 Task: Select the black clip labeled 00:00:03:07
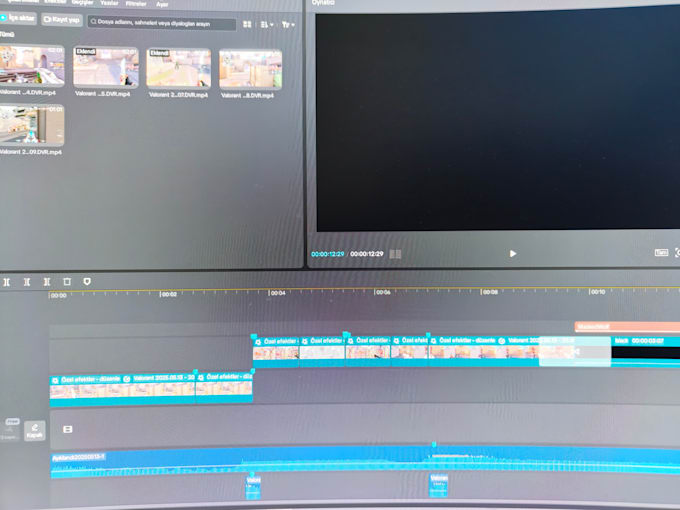pyautogui.click(x=645, y=350)
